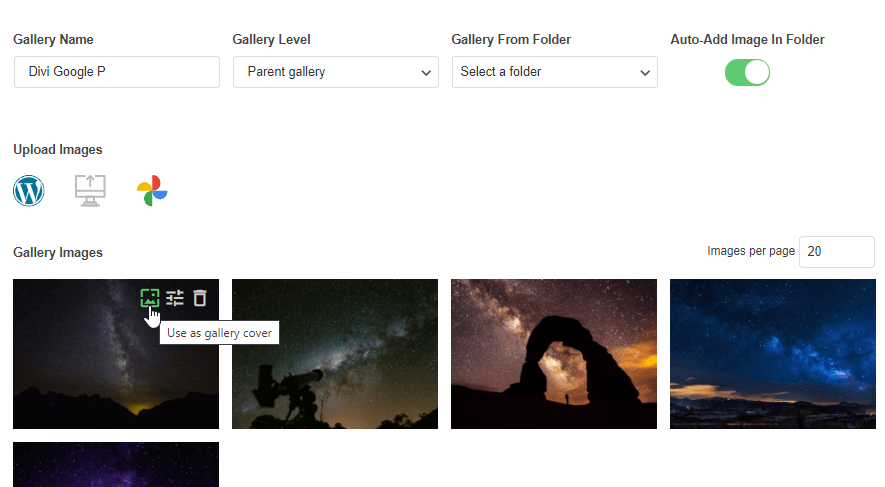
Task: Click the Images per page label
Action: click(x=750, y=252)
